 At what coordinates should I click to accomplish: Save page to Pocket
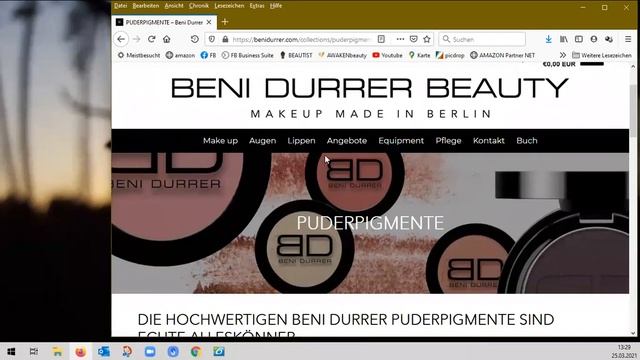tap(413, 39)
